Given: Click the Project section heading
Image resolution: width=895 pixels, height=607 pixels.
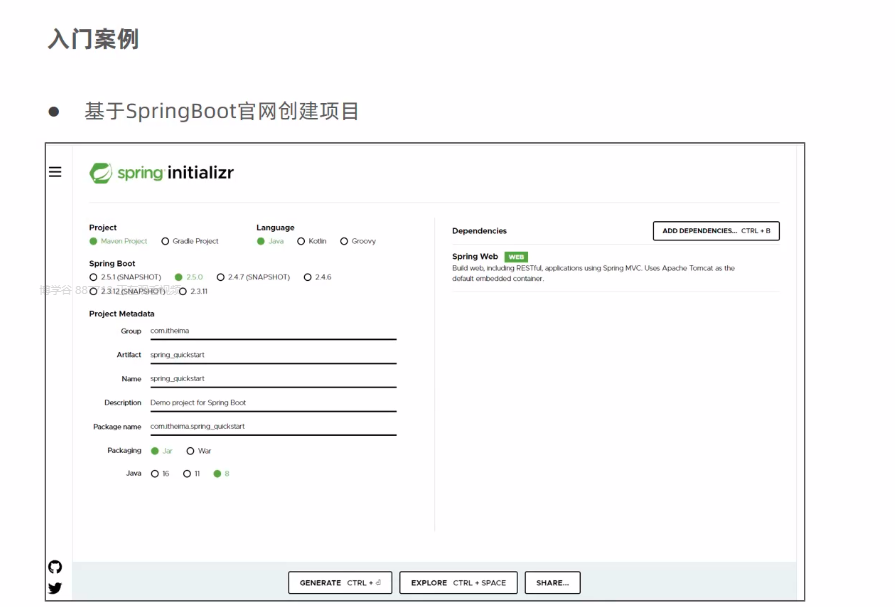Looking at the screenshot, I should click(103, 227).
